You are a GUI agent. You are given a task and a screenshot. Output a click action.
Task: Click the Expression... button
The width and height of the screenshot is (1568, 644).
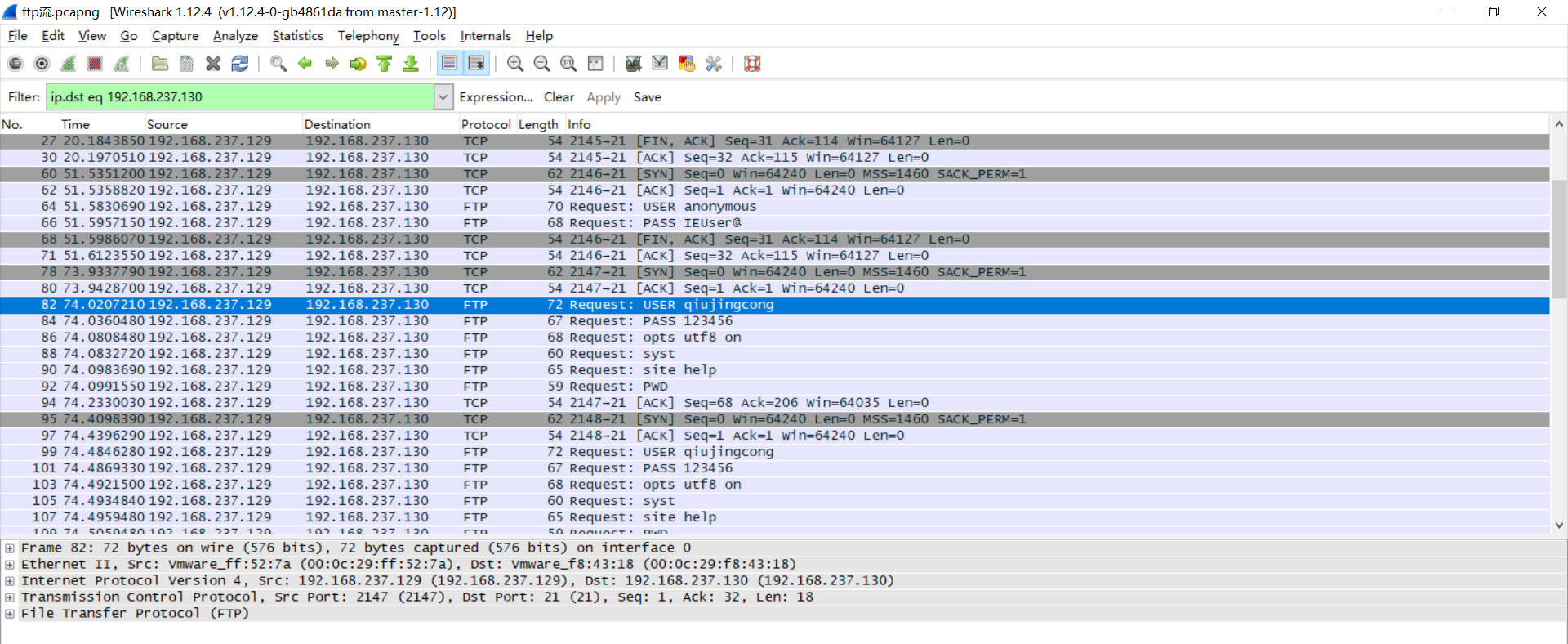click(496, 97)
